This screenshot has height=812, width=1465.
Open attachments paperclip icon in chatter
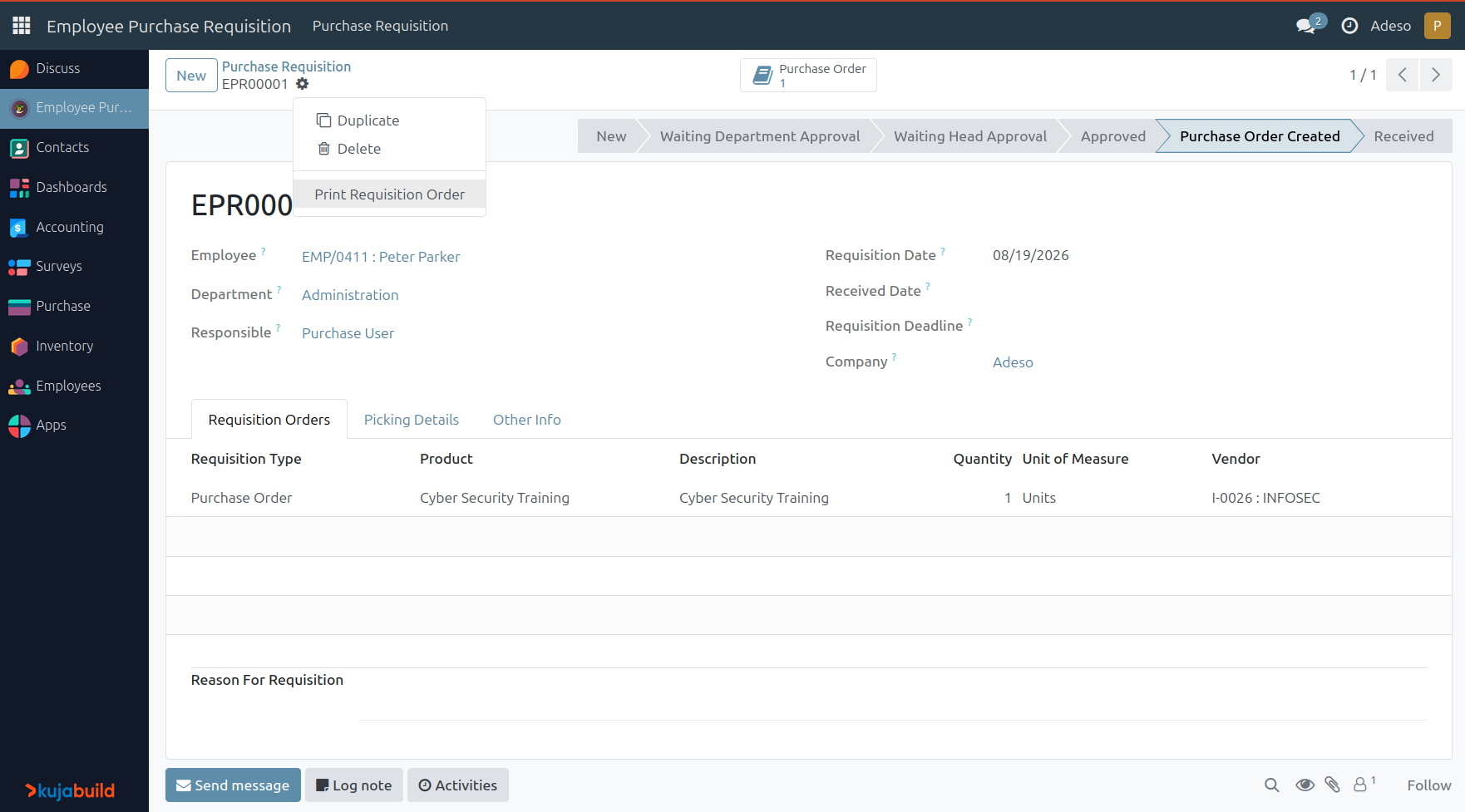pyautogui.click(x=1332, y=785)
